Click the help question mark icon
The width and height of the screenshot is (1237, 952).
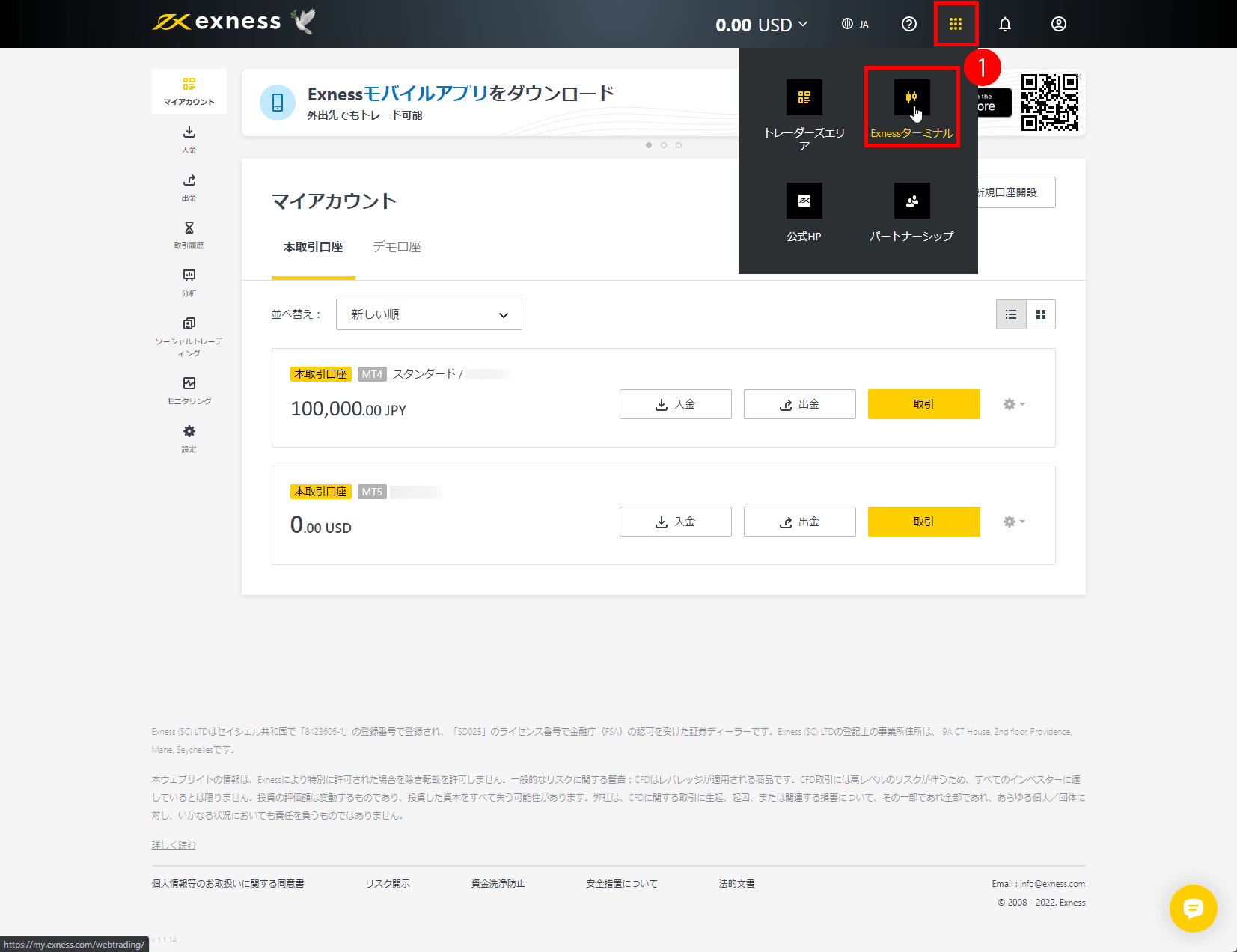point(908,24)
